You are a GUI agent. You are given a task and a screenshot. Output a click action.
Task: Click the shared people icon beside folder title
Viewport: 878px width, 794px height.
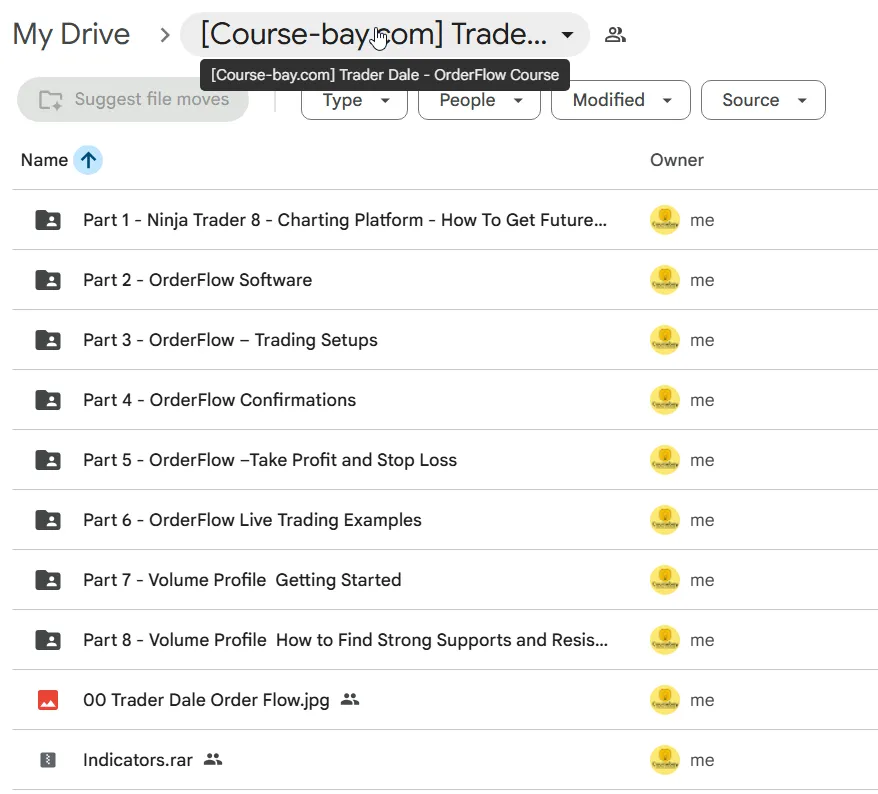615,35
